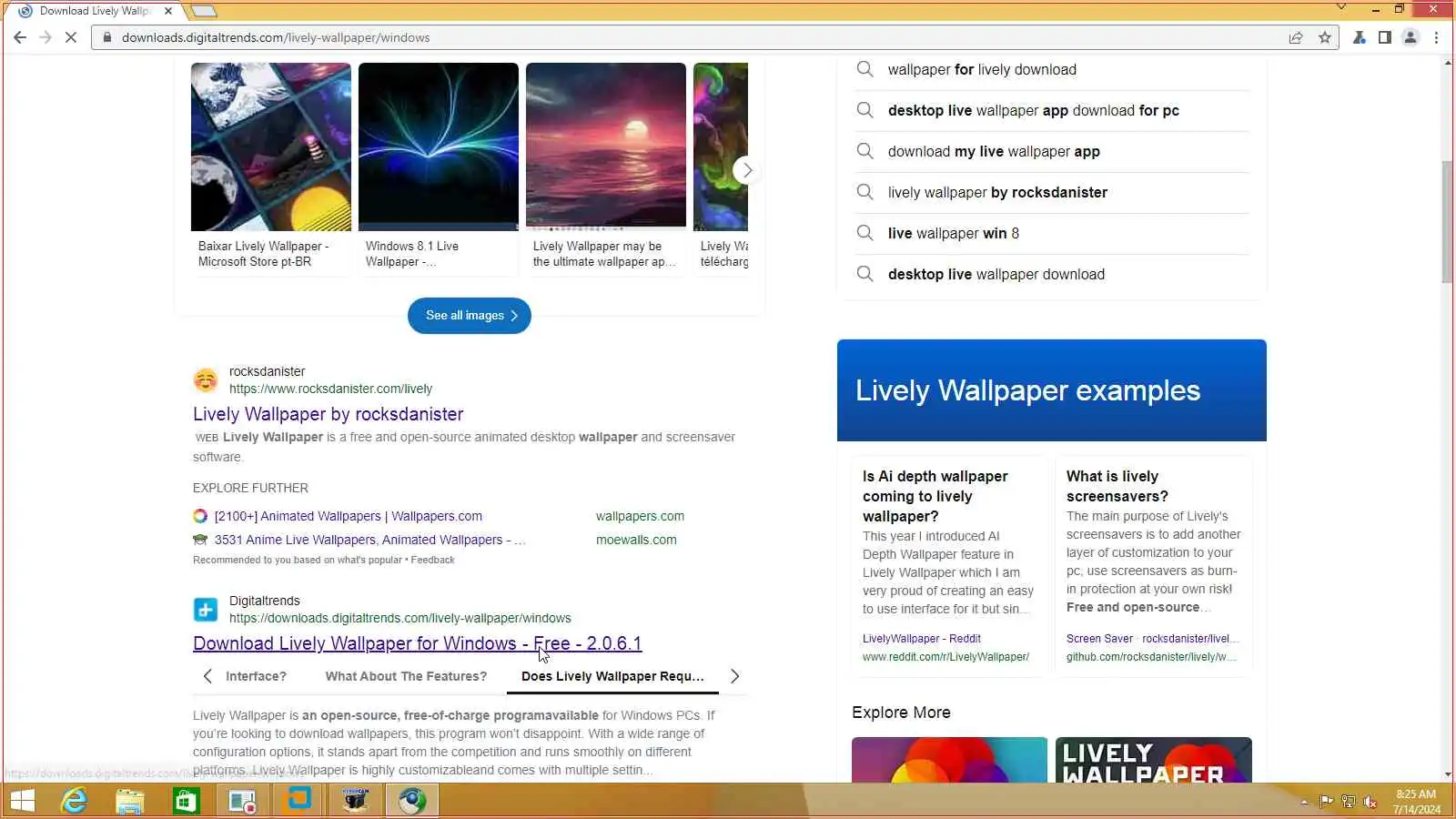This screenshot has width=1456, height=819.
Task: Share this page from the address bar
Action: coord(1296,37)
